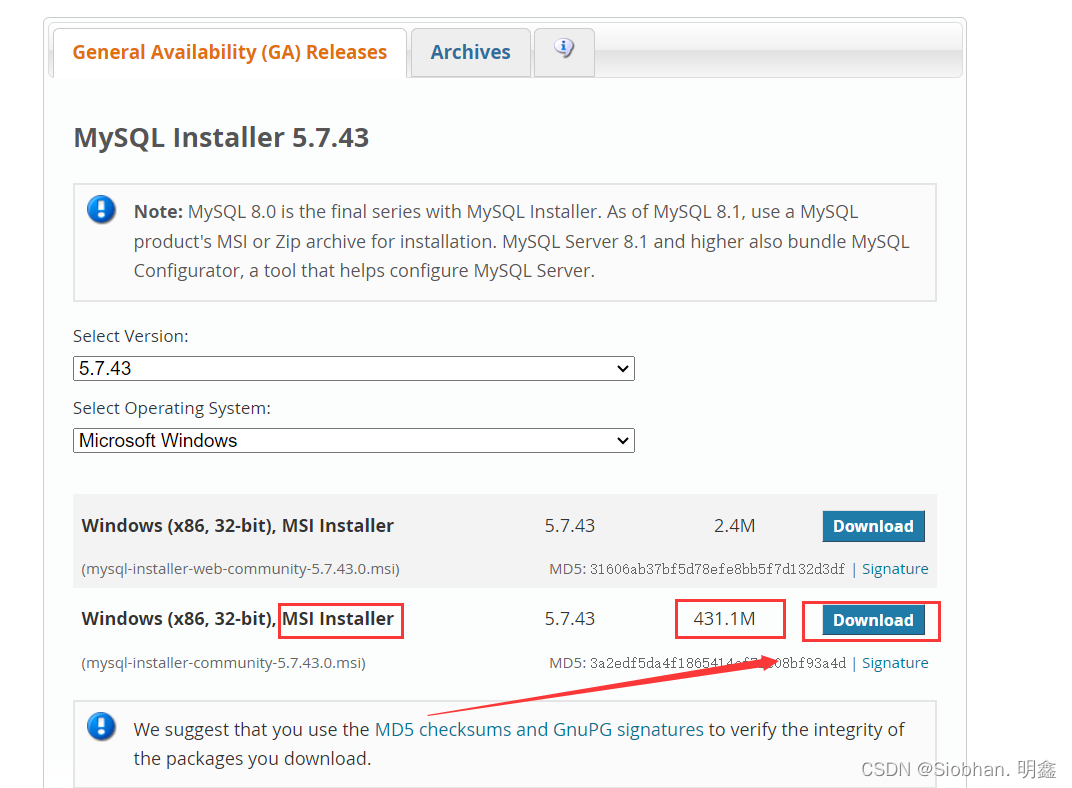The width and height of the screenshot is (1072, 788).
Task: Click file name mysql-installer-community-5.7.43.0.msi
Action: pyautogui.click(x=224, y=663)
